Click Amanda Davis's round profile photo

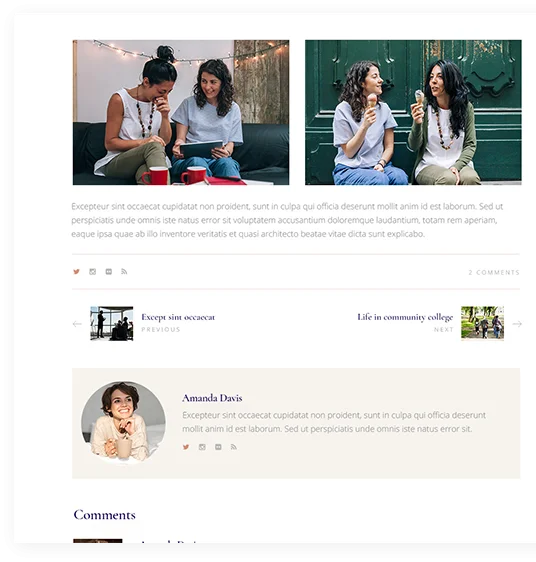click(x=123, y=423)
